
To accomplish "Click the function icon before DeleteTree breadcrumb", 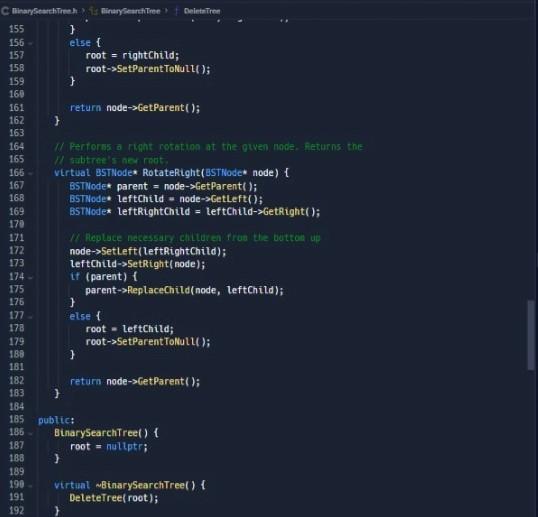I will click(177, 11).
